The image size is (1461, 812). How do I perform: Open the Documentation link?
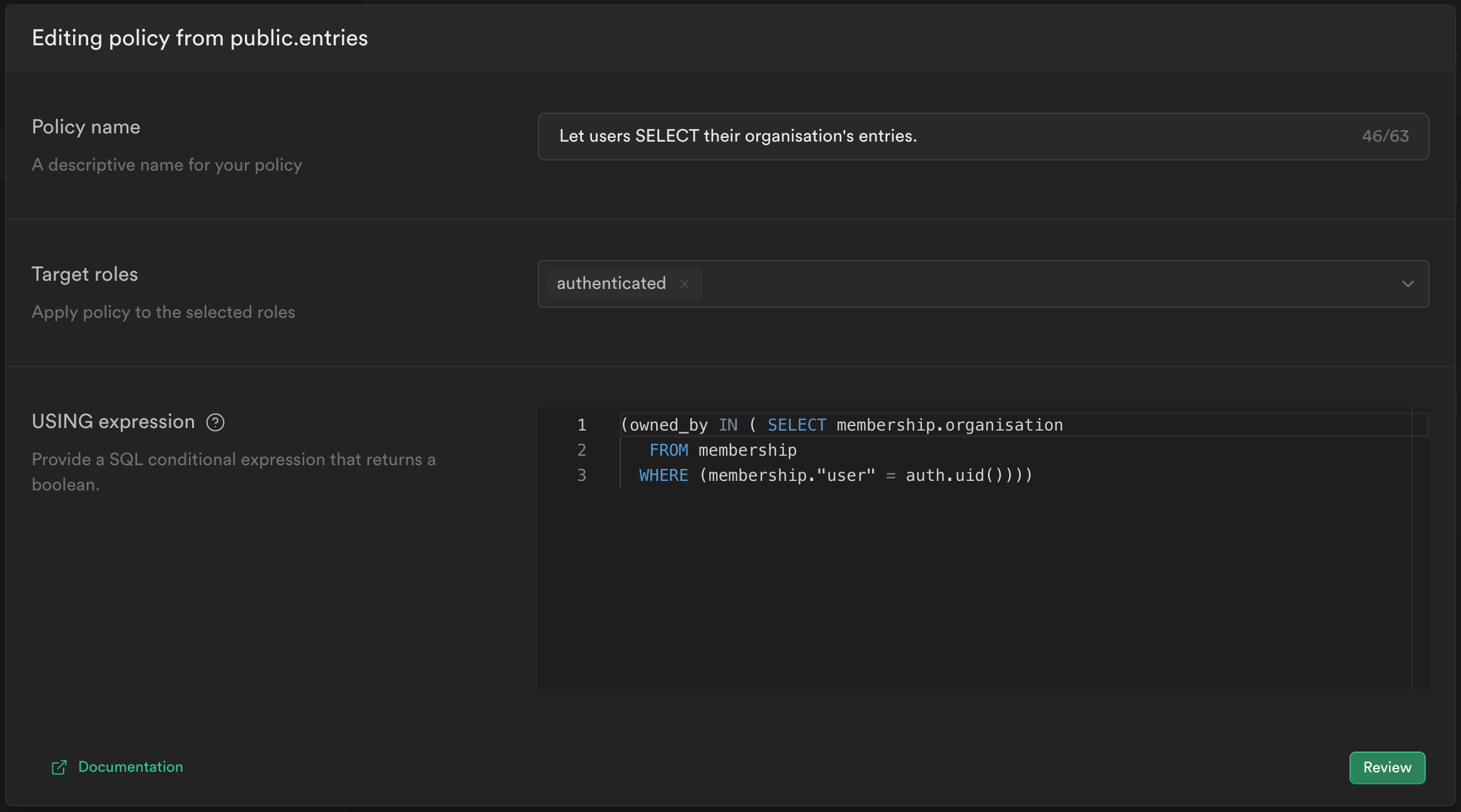pos(130,767)
